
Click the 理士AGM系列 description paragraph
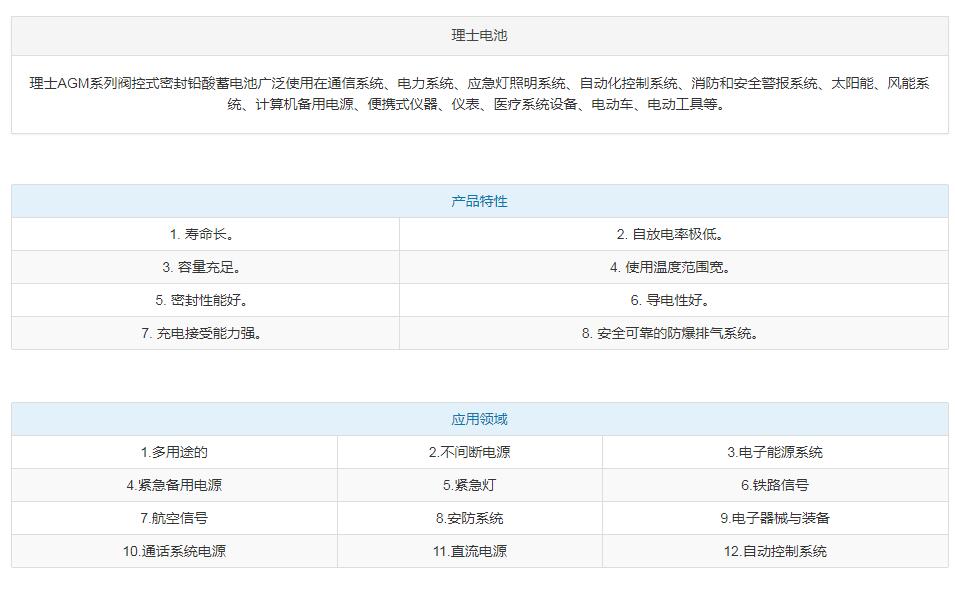point(479,94)
